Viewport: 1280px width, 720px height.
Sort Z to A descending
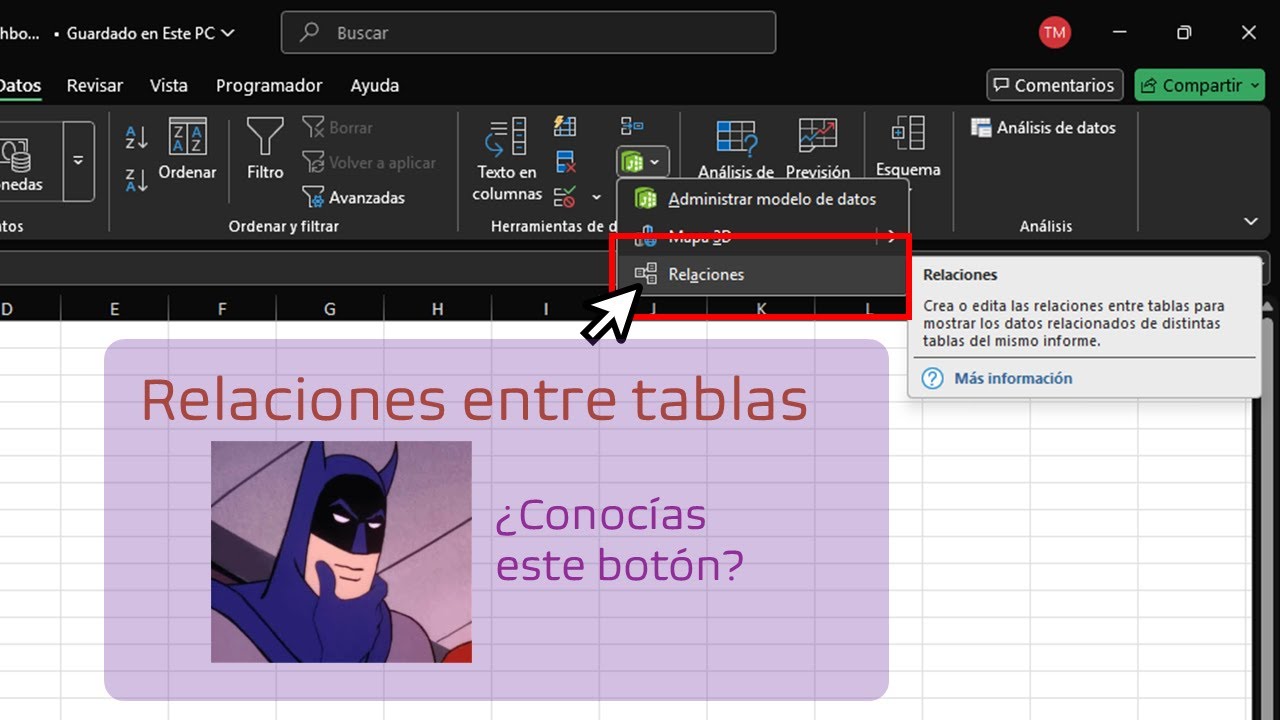137,180
